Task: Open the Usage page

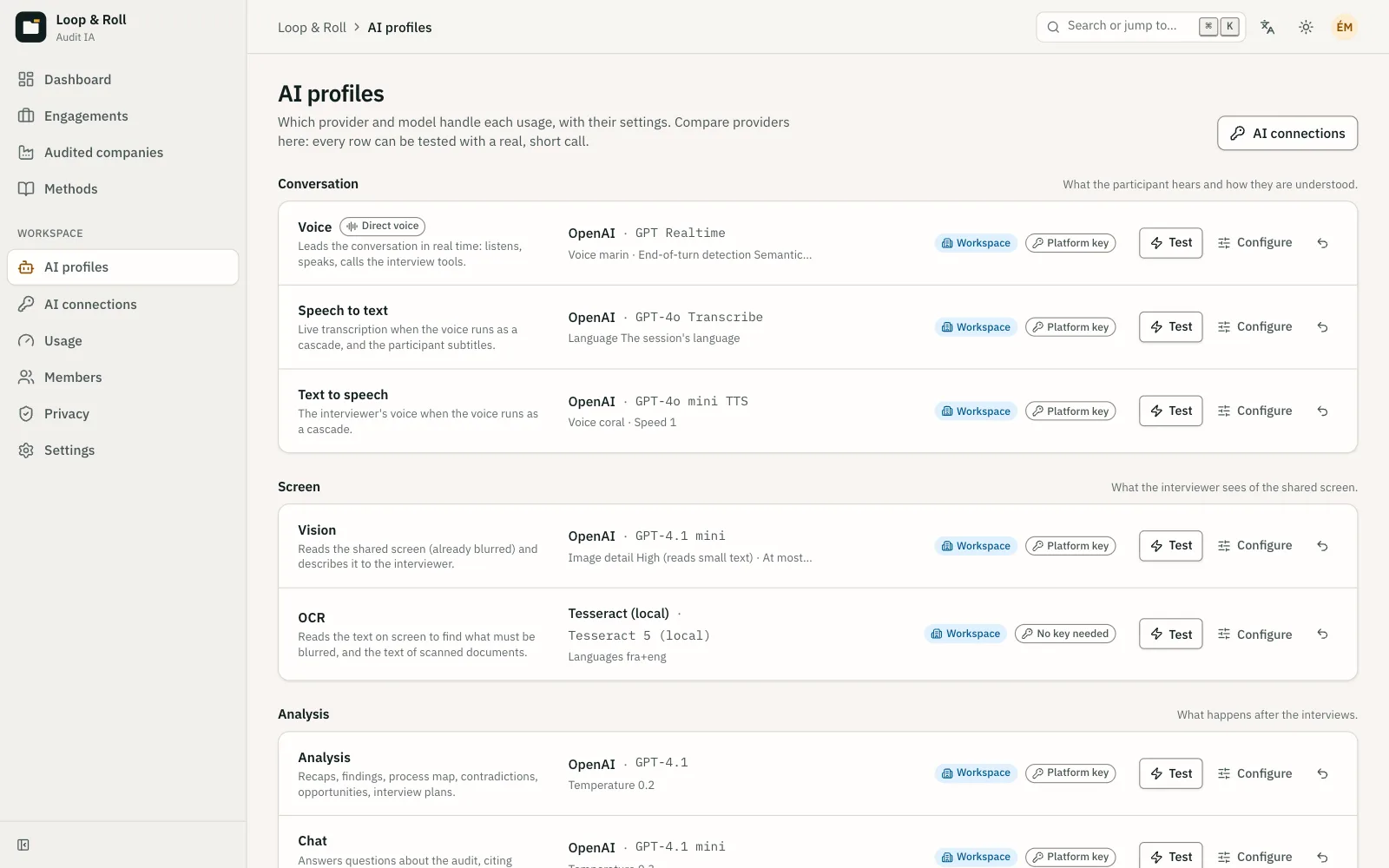Action: [x=123, y=341]
